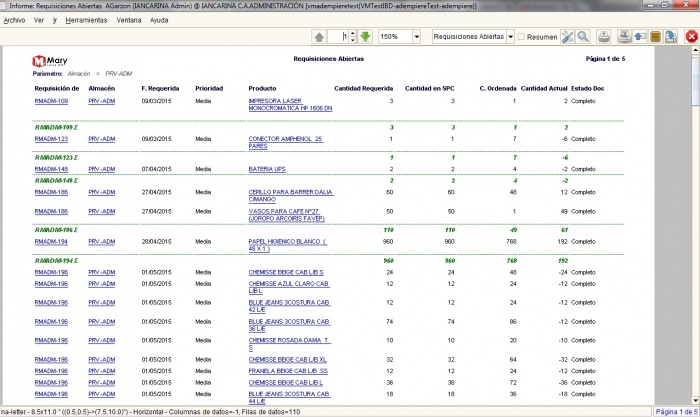Open product CHEMISSE BEIGE CAB L/B XL link
This screenshot has height=417, width=700.
[288, 359]
